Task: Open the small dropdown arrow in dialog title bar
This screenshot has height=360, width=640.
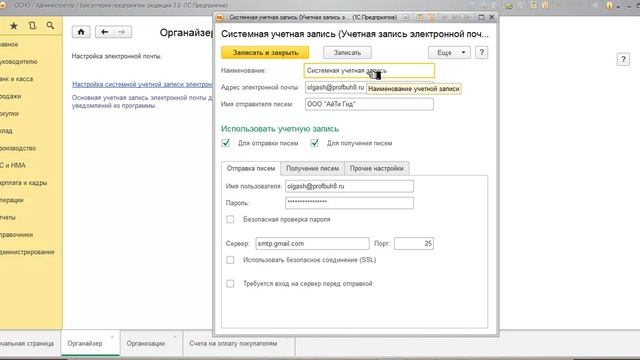Action: (406, 17)
